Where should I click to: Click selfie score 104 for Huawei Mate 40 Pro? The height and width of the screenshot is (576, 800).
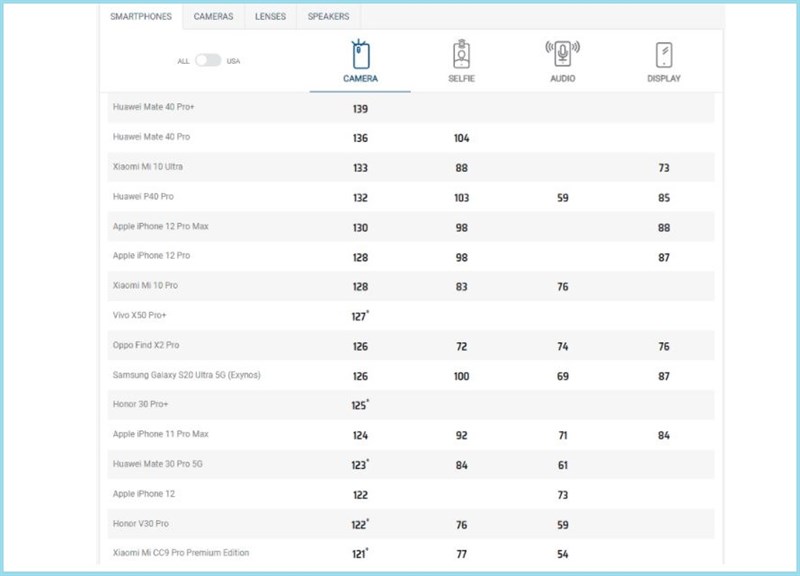tap(461, 138)
